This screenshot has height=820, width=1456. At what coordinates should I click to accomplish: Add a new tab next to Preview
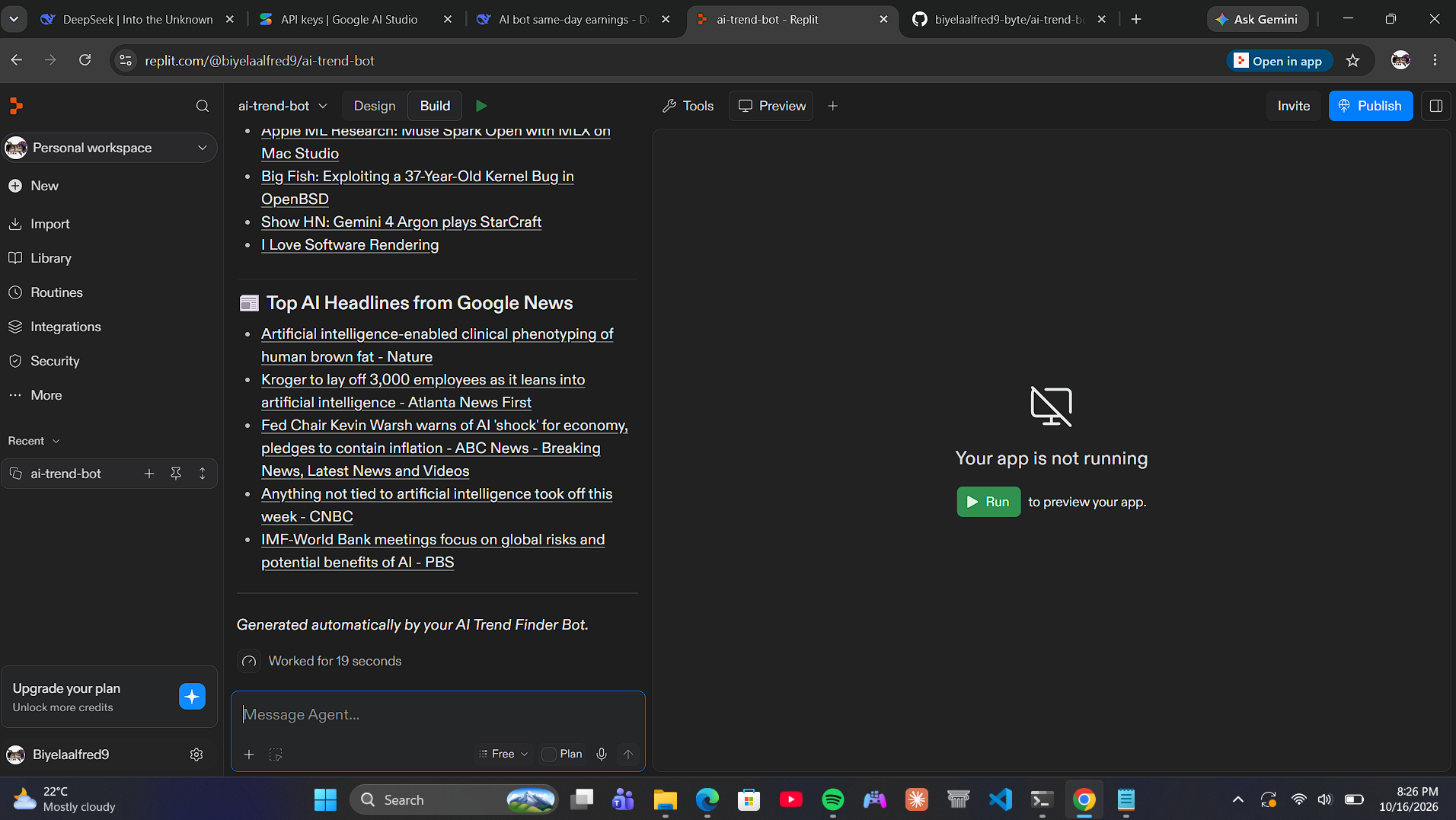[833, 106]
